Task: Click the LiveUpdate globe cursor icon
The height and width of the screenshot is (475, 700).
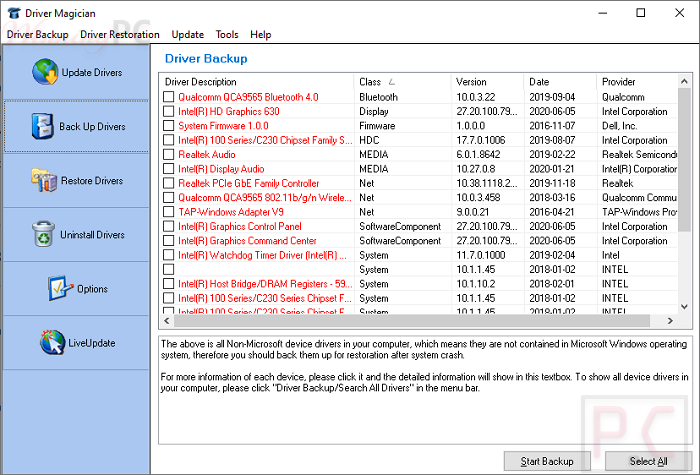Action: [x=52, y=342]
